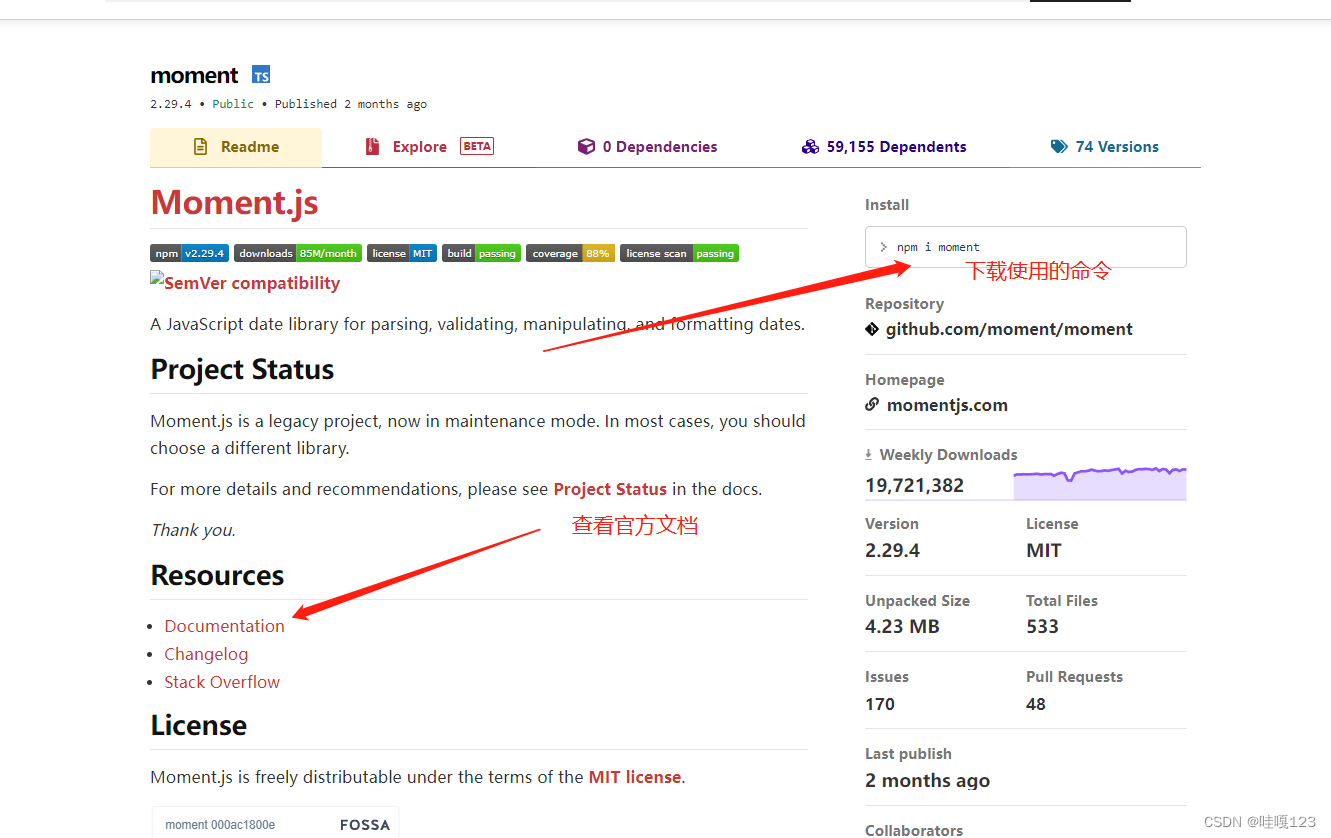Open the Explore BETA tab
The height and width of the screenshot is (838, 1331).
click(420, 146)
